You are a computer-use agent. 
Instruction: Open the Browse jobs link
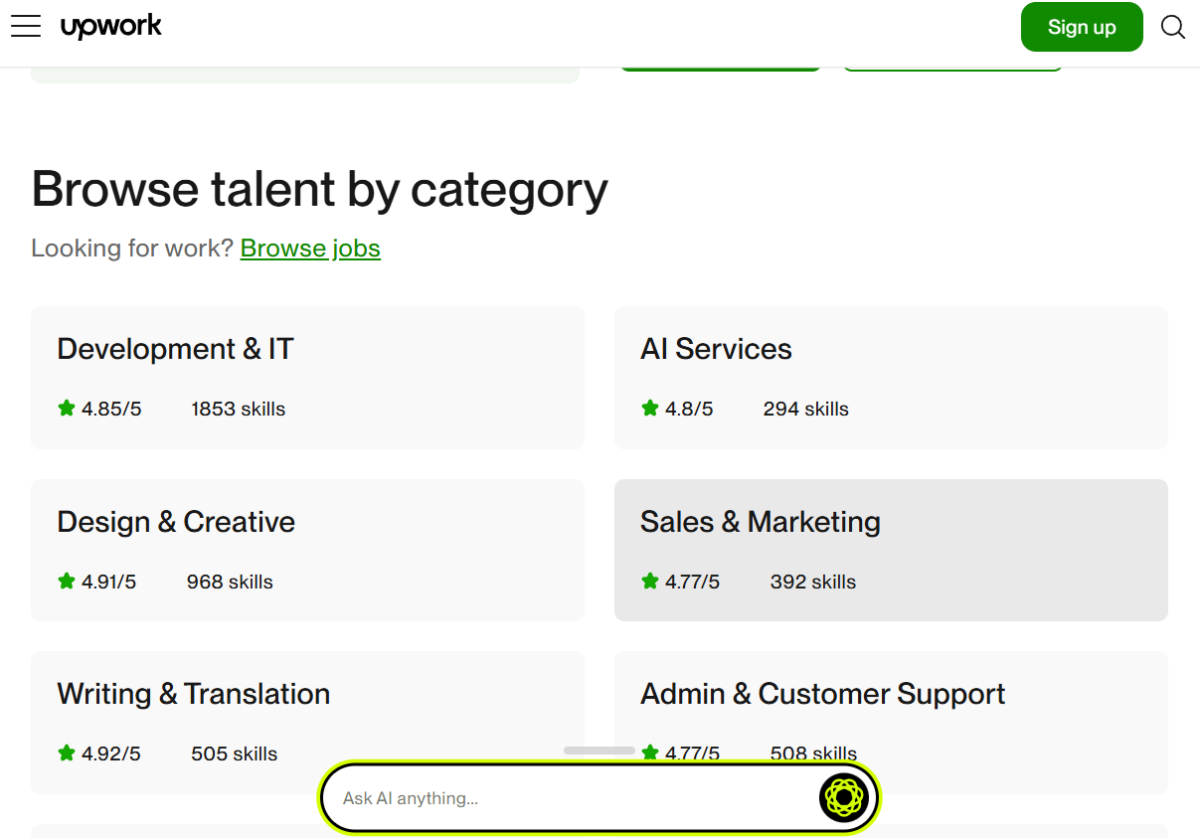coord(310,248)
